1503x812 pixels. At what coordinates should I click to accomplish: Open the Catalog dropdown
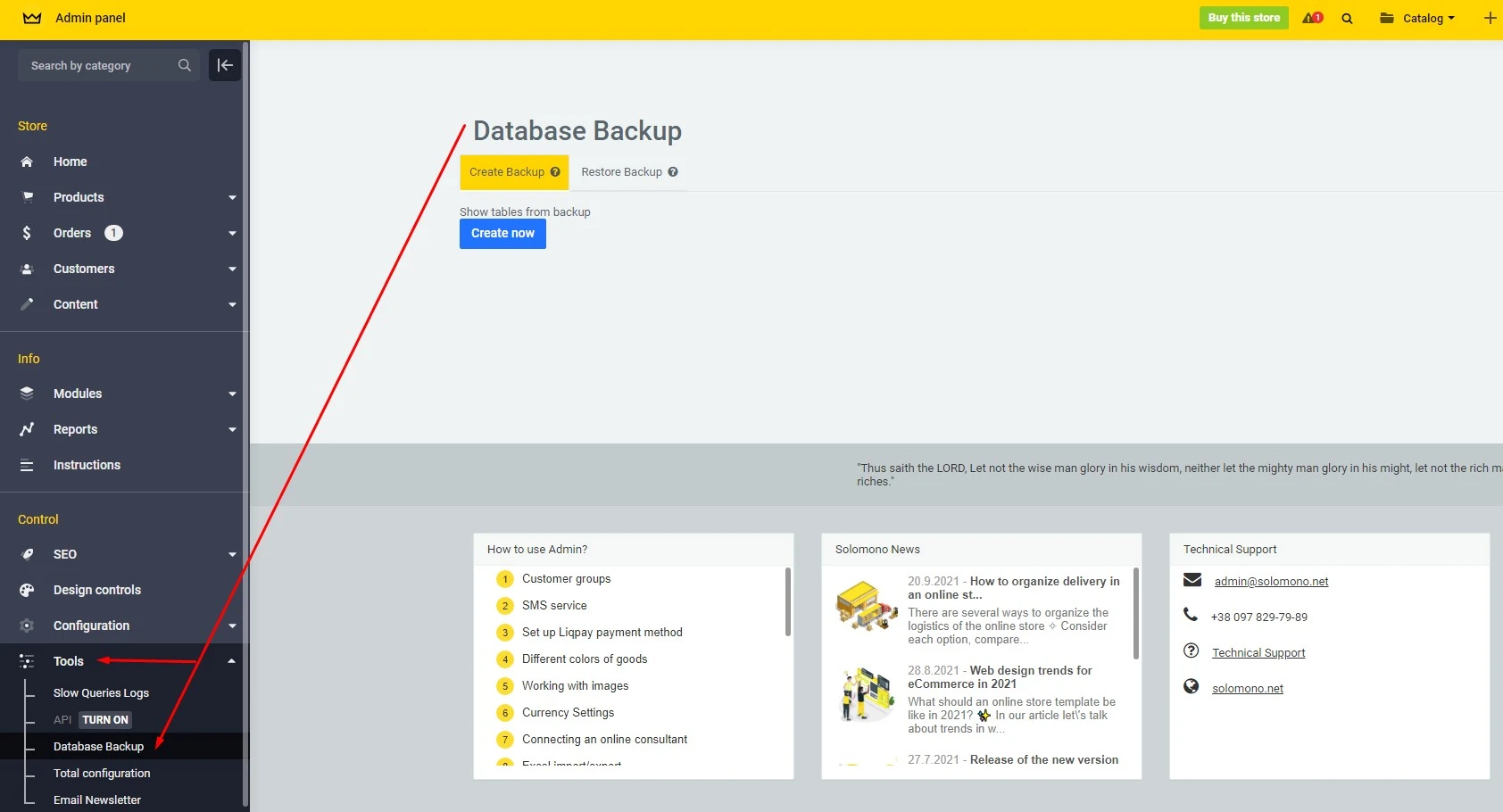point(1423,18)
